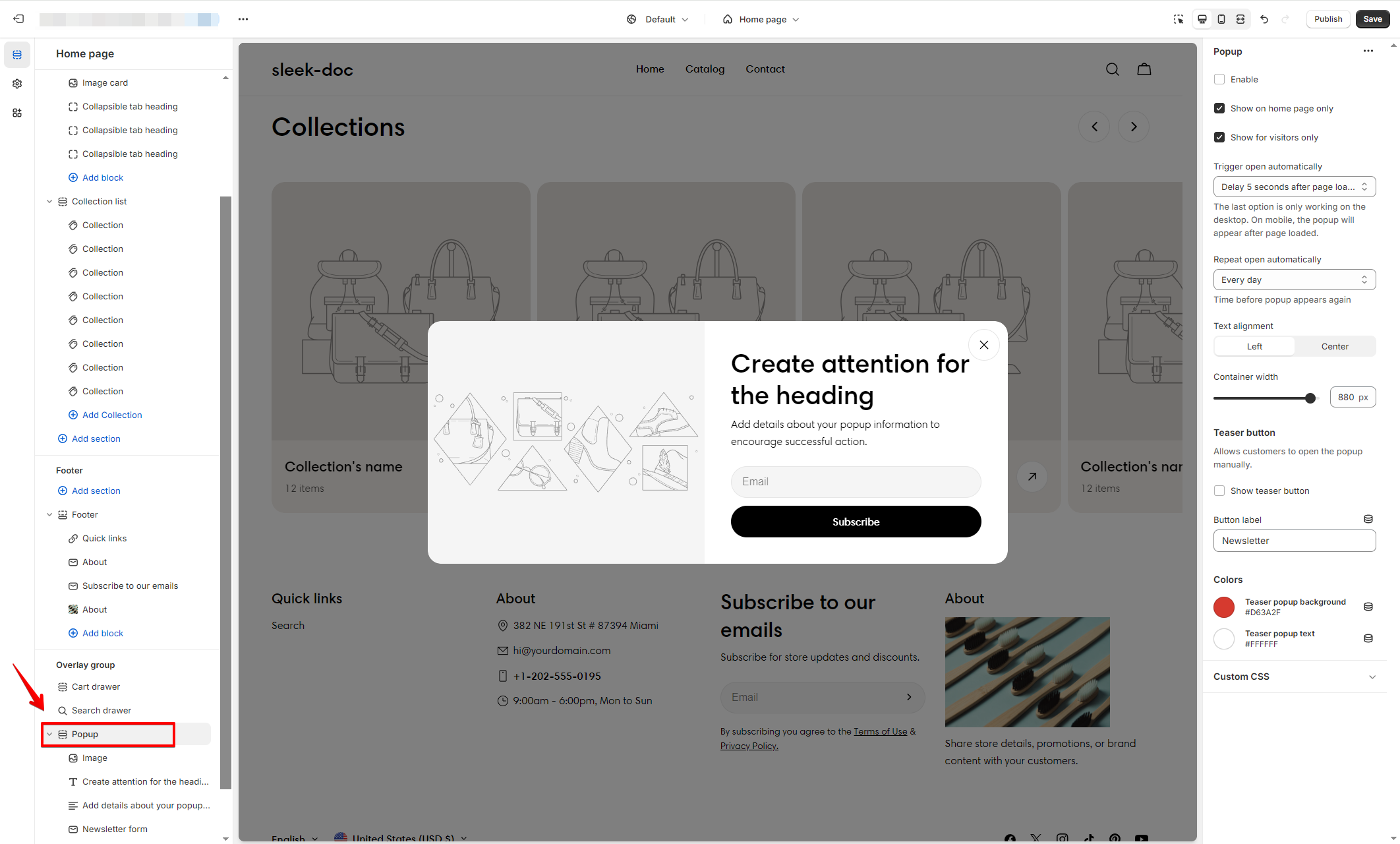Click the Button label Newsletter field
Screen dimensions: 1400x844
coord(1295,541)
